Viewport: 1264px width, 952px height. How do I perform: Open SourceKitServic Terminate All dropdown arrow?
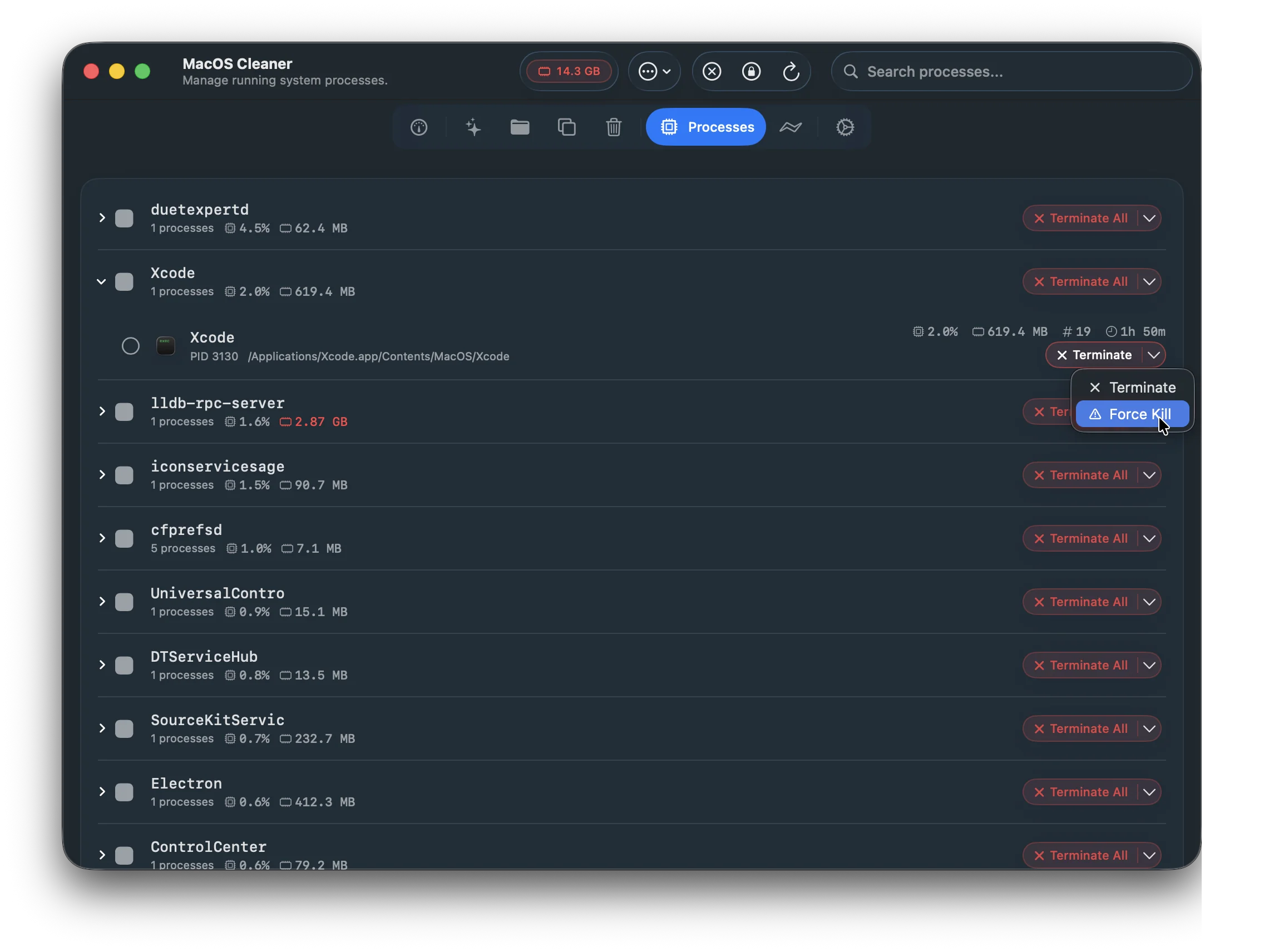1149,728
